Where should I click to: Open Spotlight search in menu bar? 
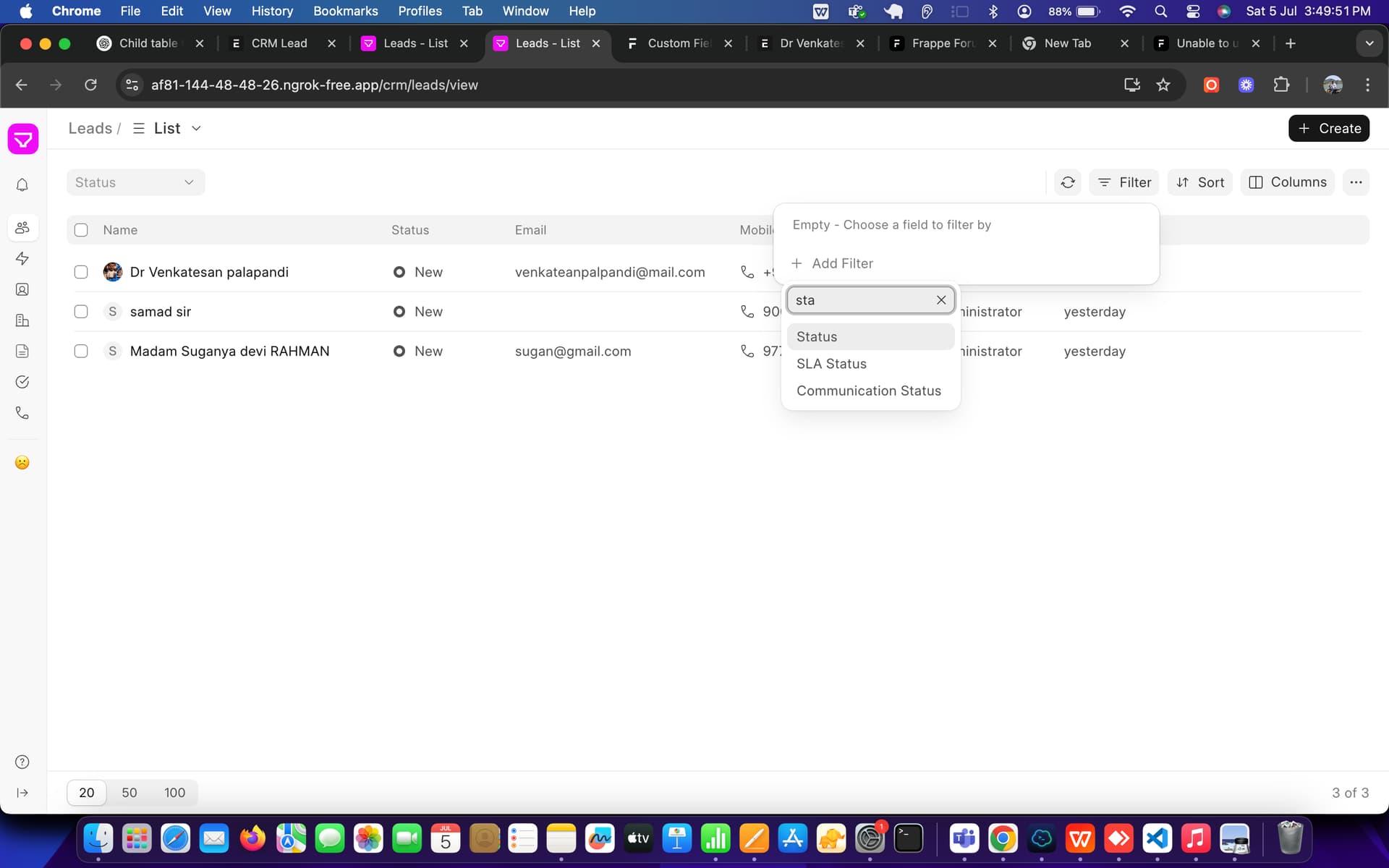1160,11
